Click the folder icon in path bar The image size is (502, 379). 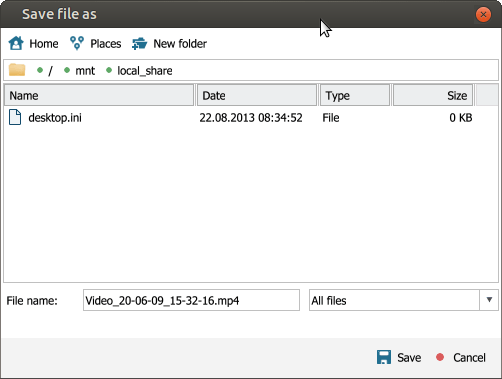17,70
